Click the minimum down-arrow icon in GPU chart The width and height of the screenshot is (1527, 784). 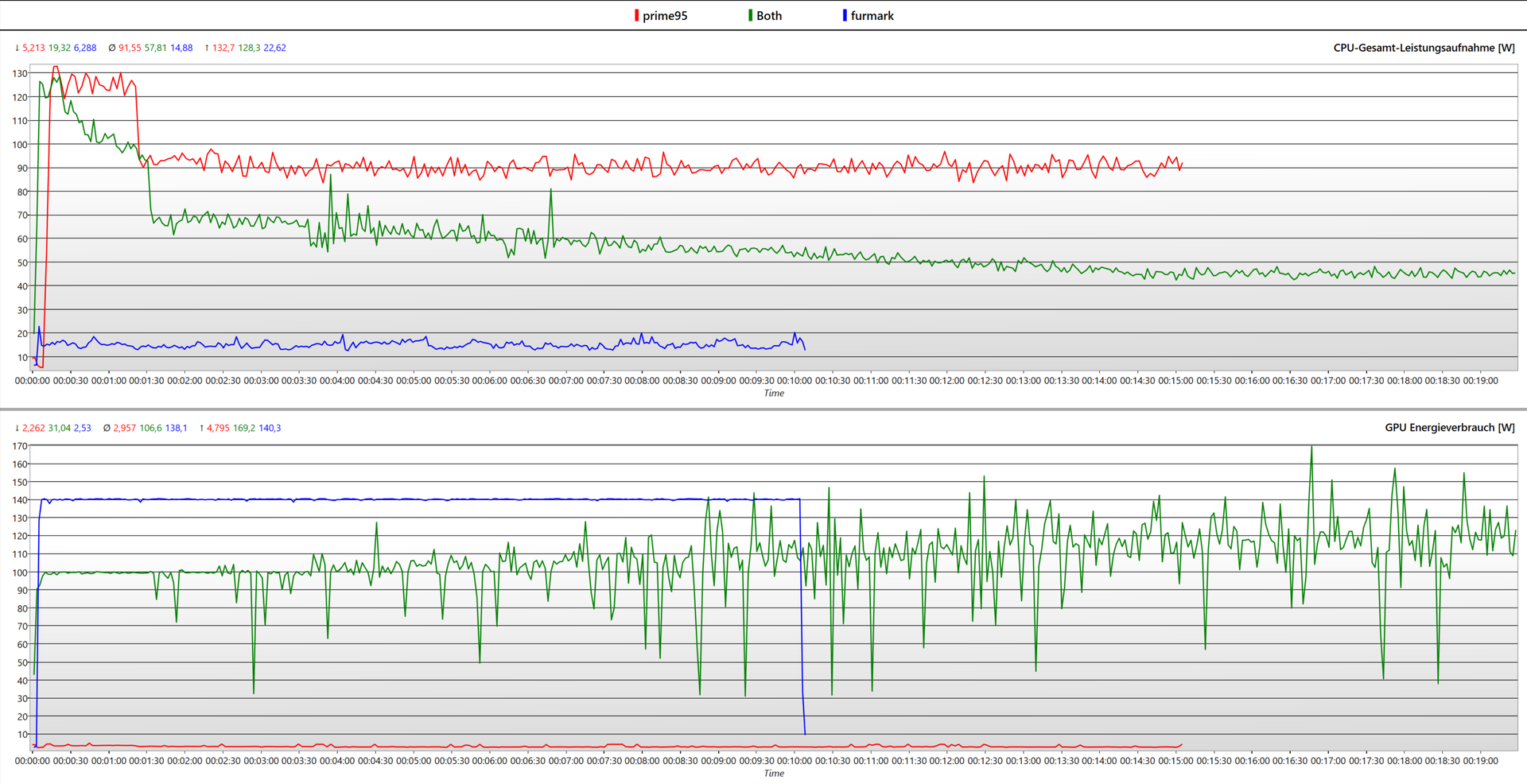(x=17, y=429)
